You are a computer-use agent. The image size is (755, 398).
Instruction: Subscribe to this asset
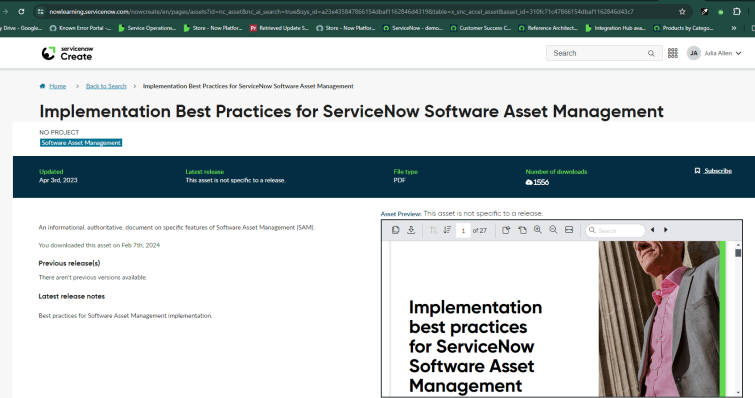pos(713,171)
